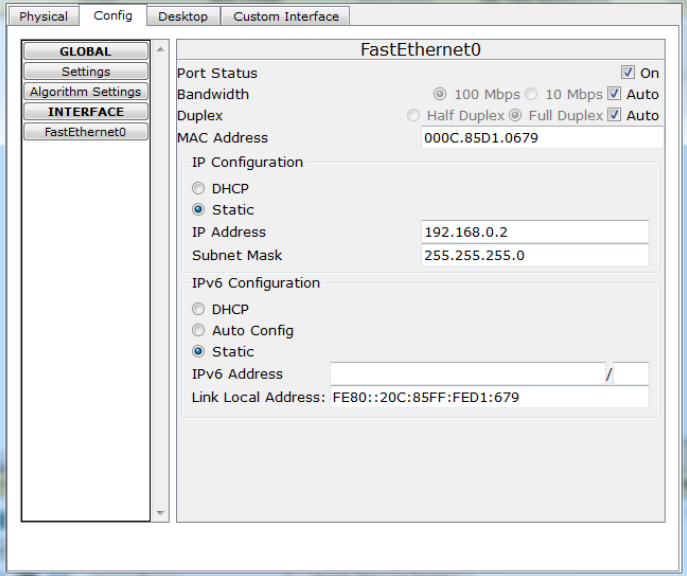Click sidebar scrollbar up arrow
This screenshot has width=687, height=576.
point(160,49)
